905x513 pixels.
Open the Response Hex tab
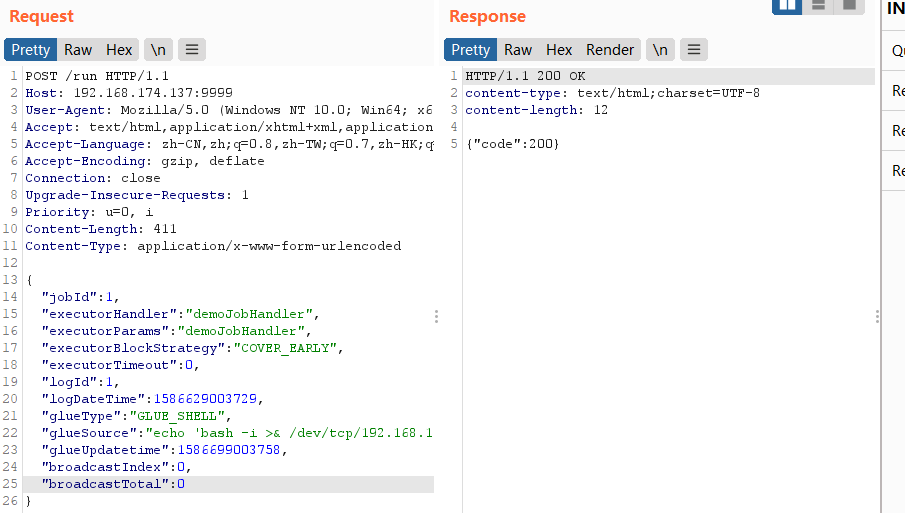tap(559, 50)
